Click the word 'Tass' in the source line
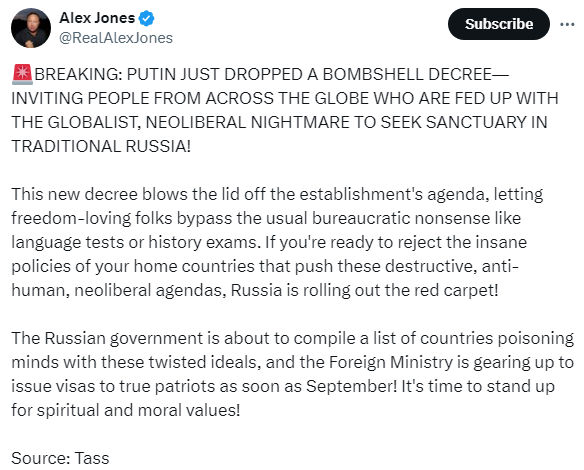Viewport: 584px width, 470px height. click(92, 458)
